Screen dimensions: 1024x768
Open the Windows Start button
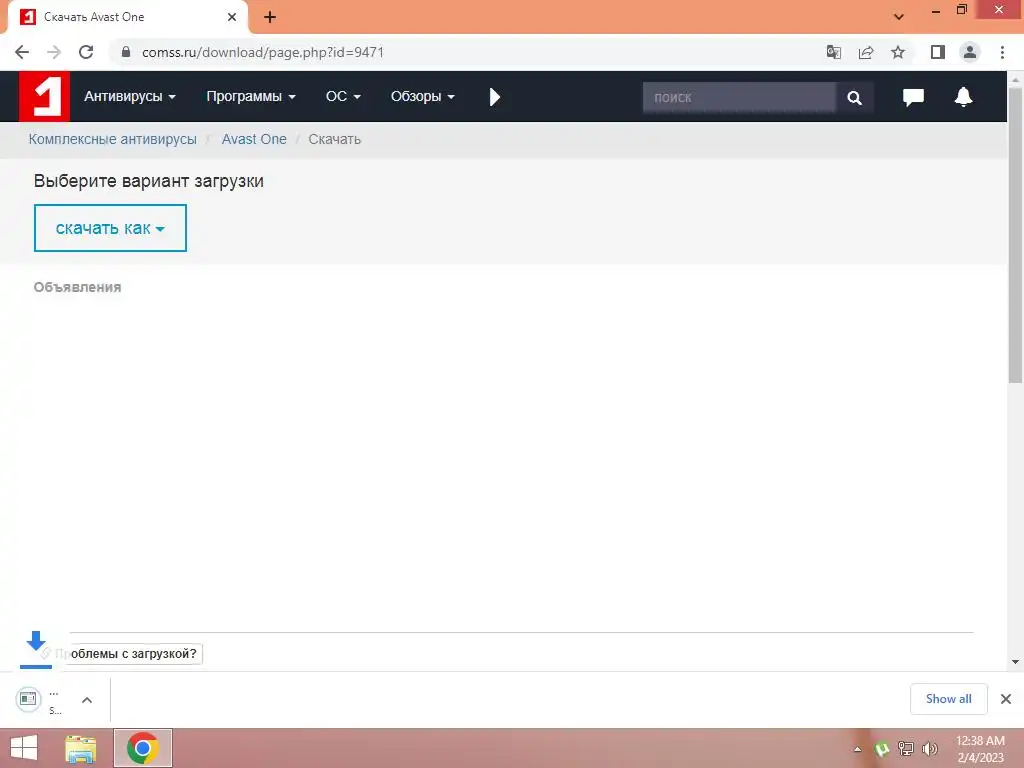click(24, 748)
